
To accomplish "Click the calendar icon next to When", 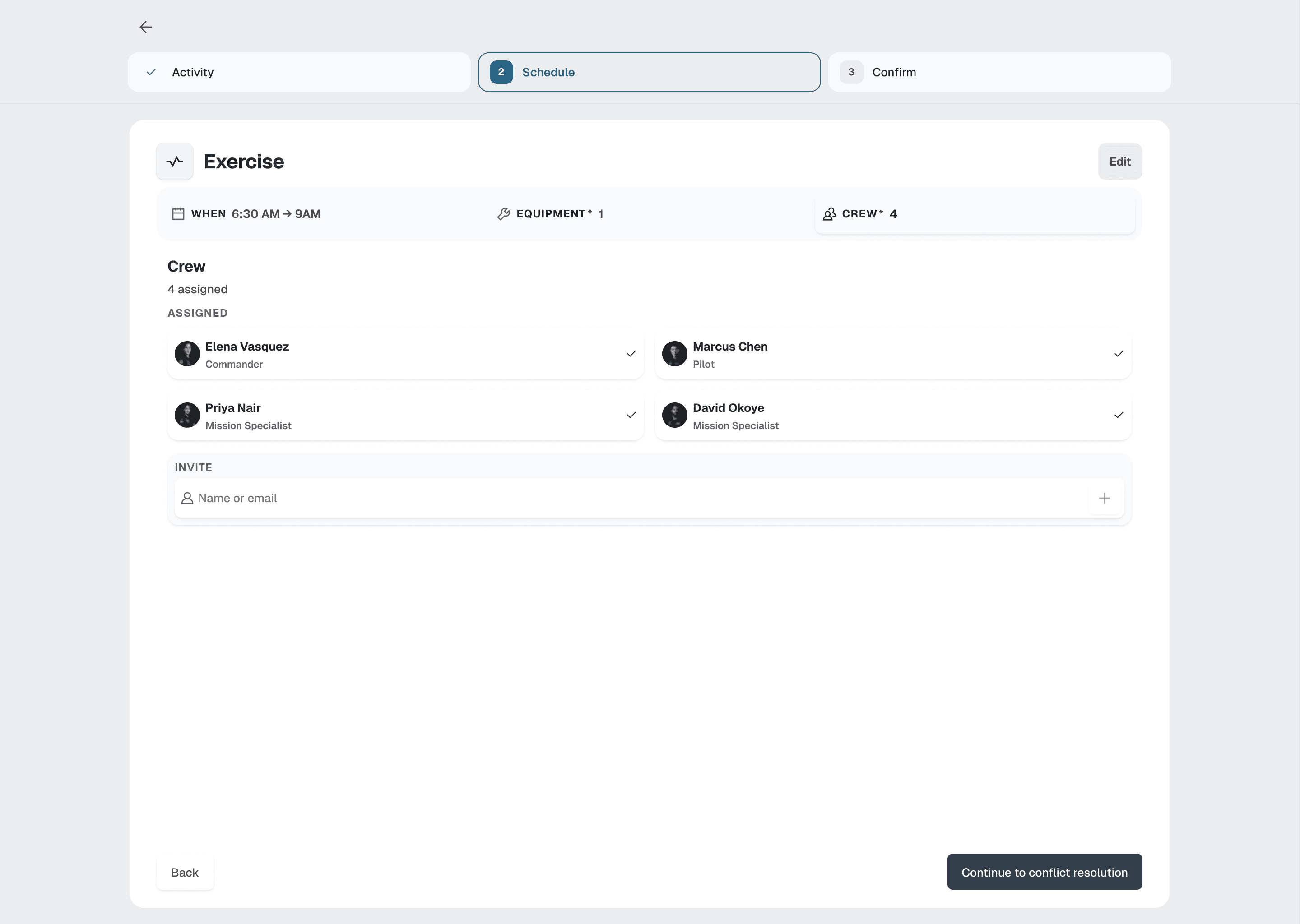I will click(x=178, y=214).
